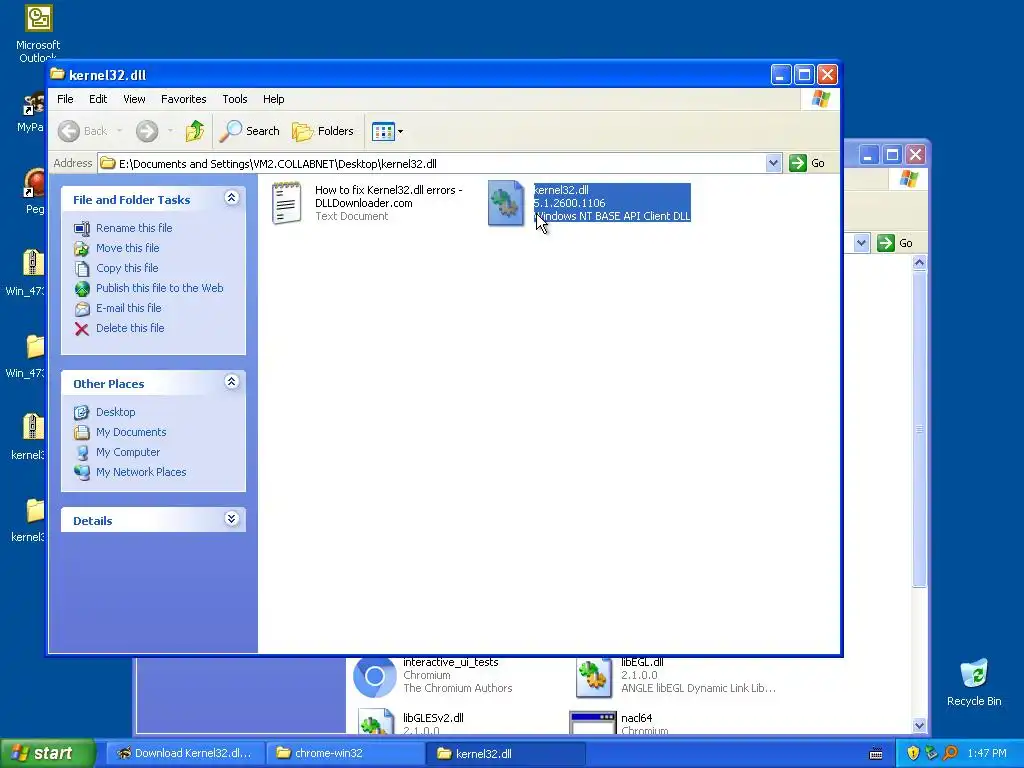This screenshot has height=768, width=1024.
Task: Switch to Download Kernel32.dll taskbar button
Action: point(184,754)
